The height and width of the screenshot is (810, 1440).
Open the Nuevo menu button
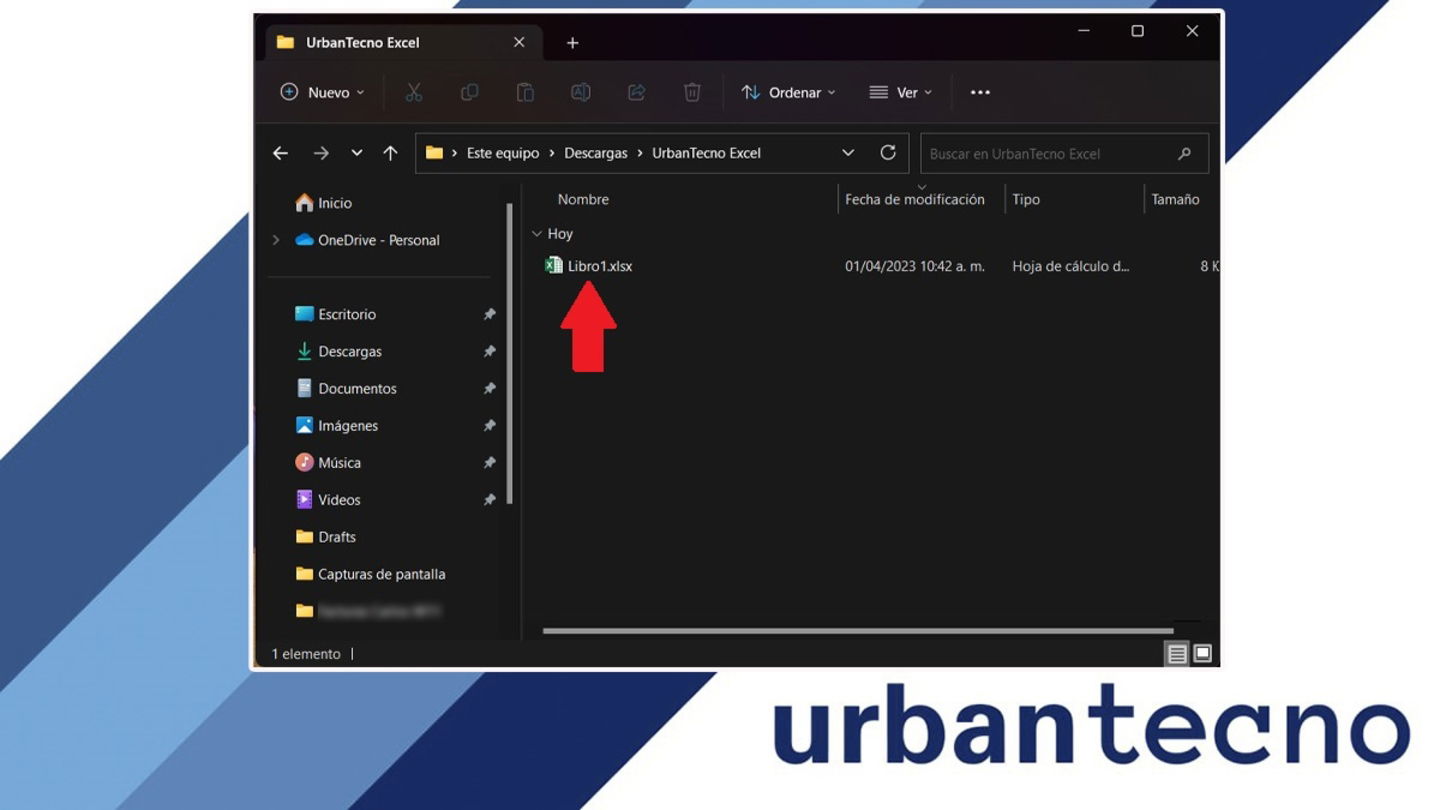point(322,92)
